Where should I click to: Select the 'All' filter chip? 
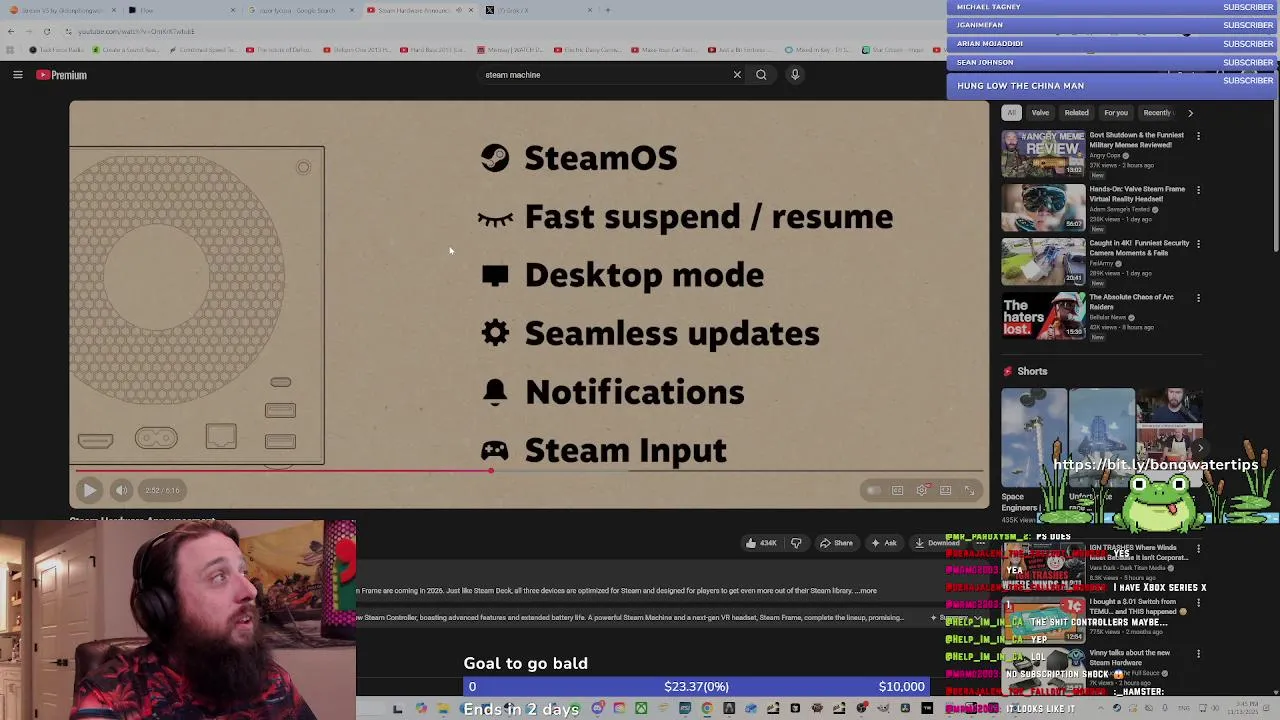(x=1012, y=113)
